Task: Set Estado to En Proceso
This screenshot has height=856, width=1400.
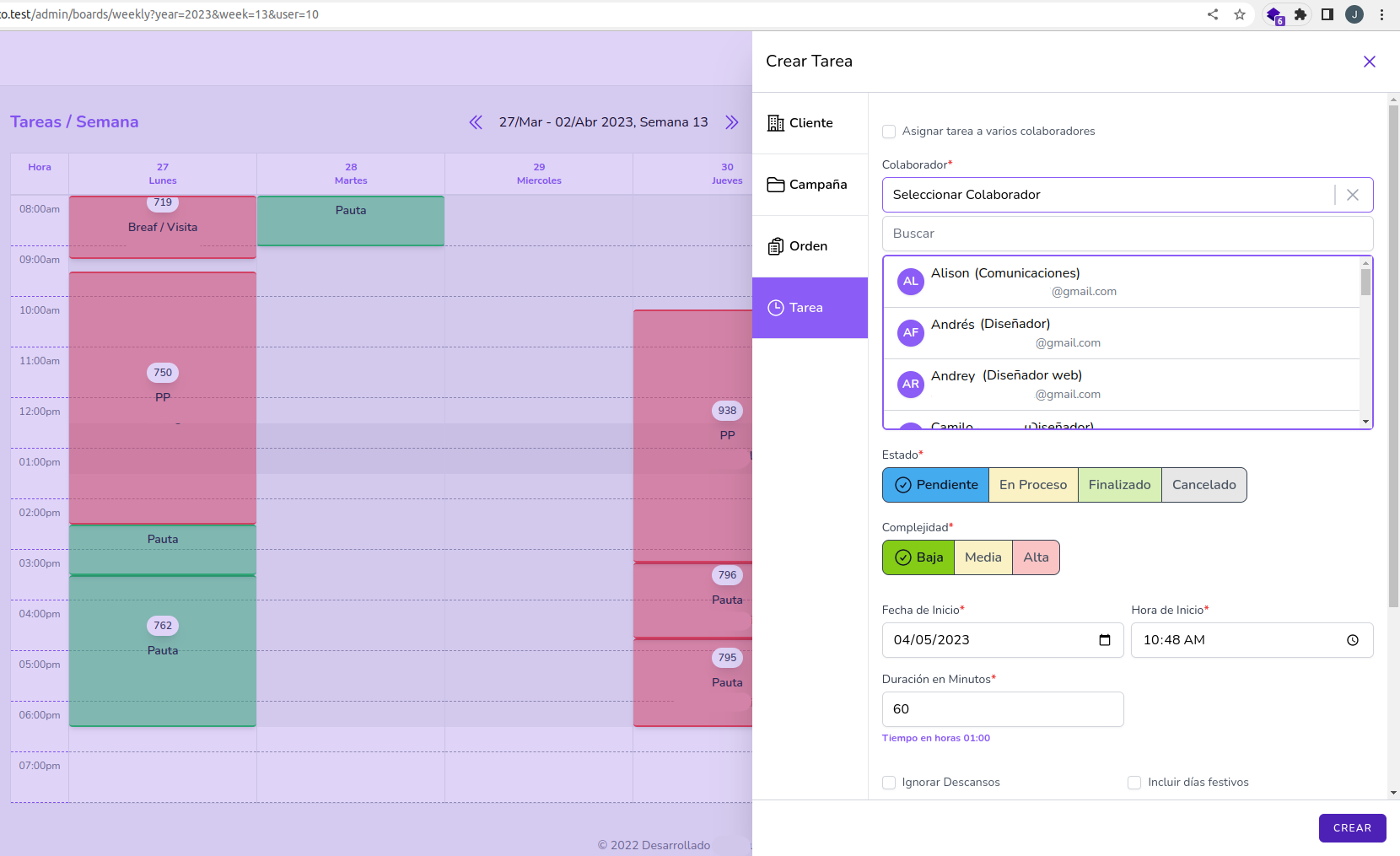Action: 1032,485
